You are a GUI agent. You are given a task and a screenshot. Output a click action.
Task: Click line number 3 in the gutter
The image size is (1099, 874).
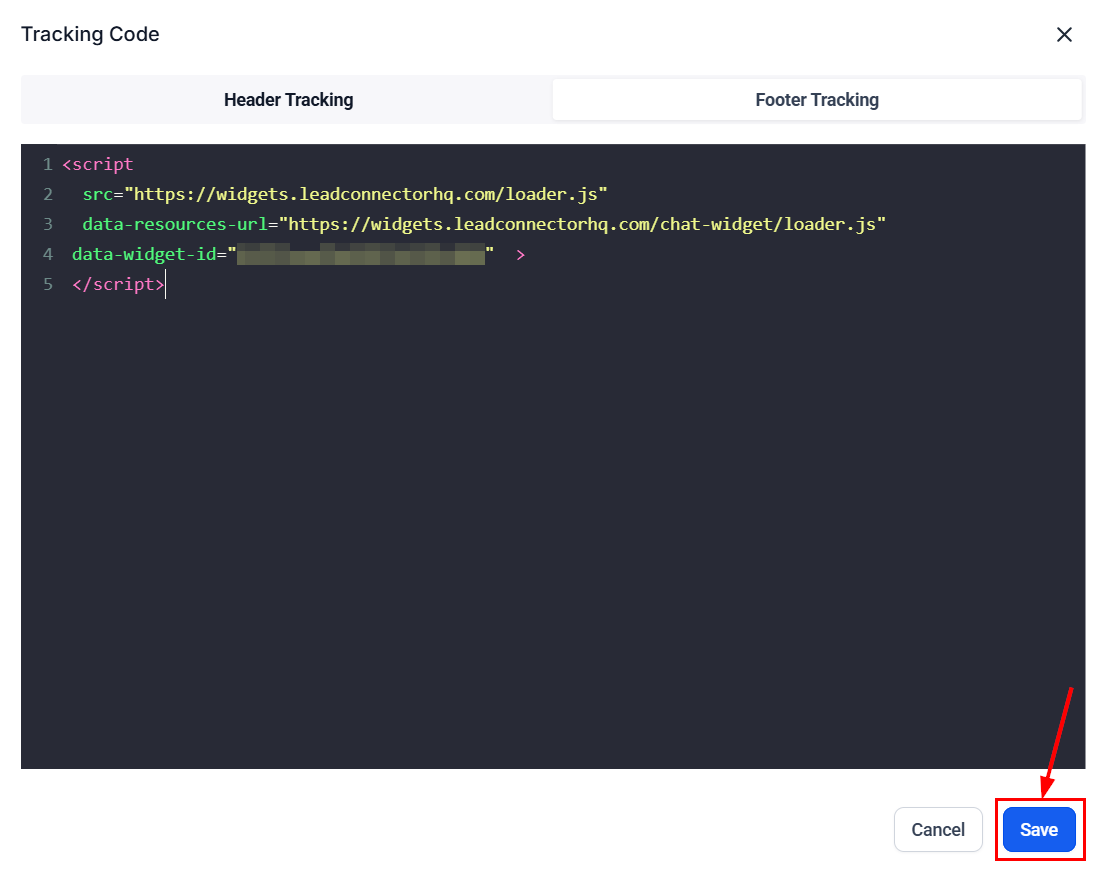point(48,224)
